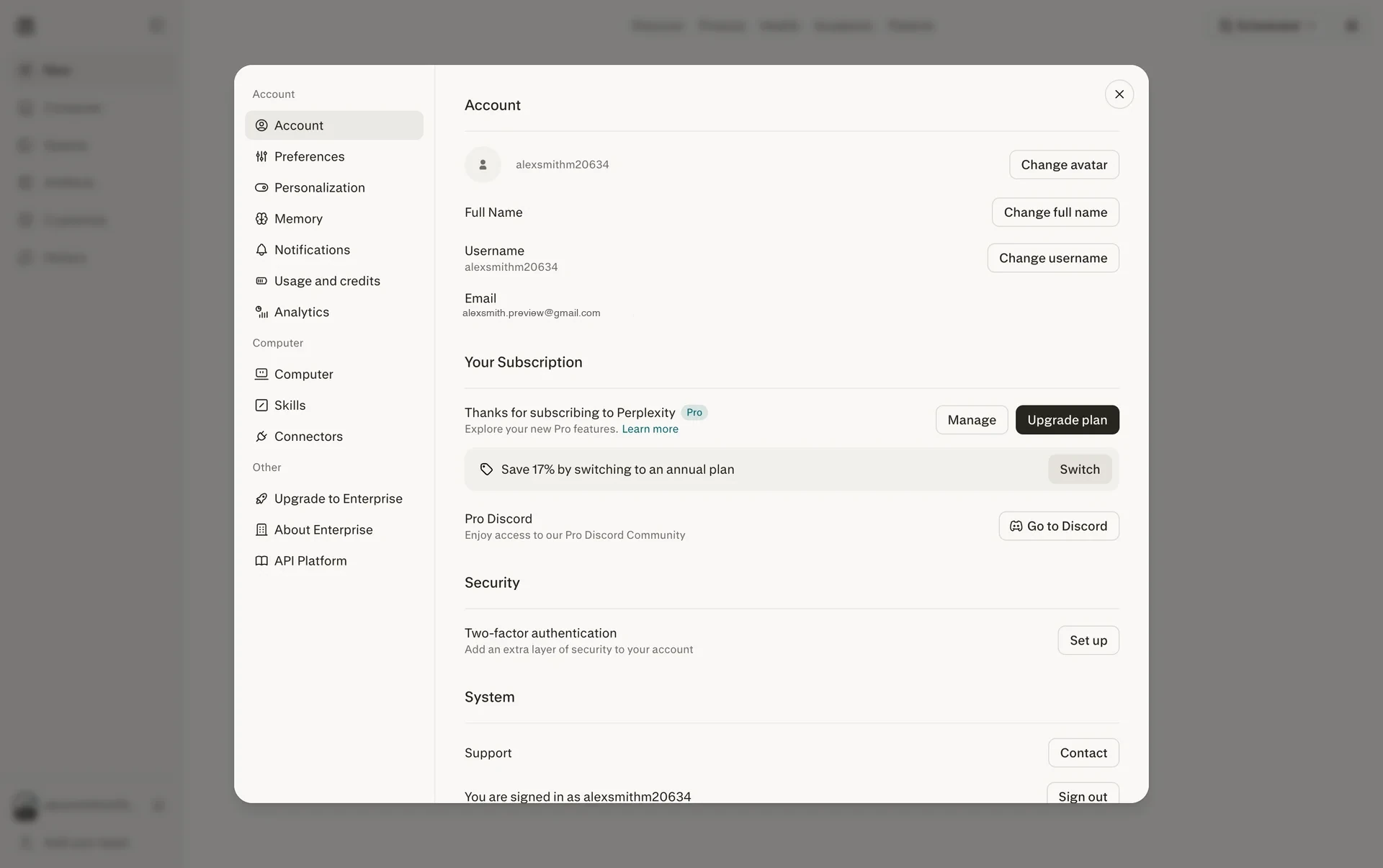Open About Enterprise

coord(334,529)
